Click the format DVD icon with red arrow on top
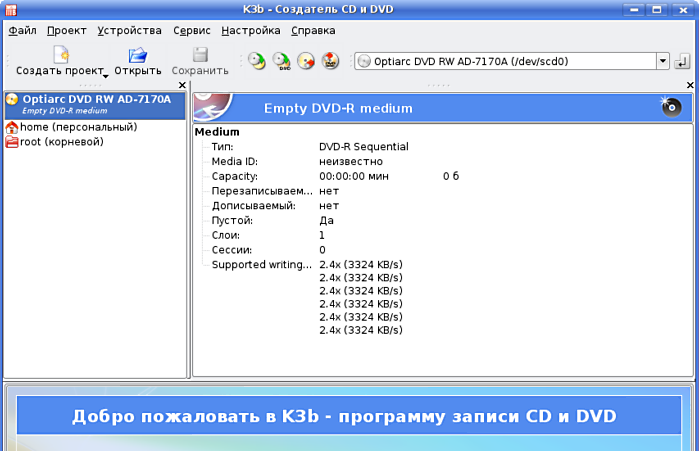 click(330, 61)
